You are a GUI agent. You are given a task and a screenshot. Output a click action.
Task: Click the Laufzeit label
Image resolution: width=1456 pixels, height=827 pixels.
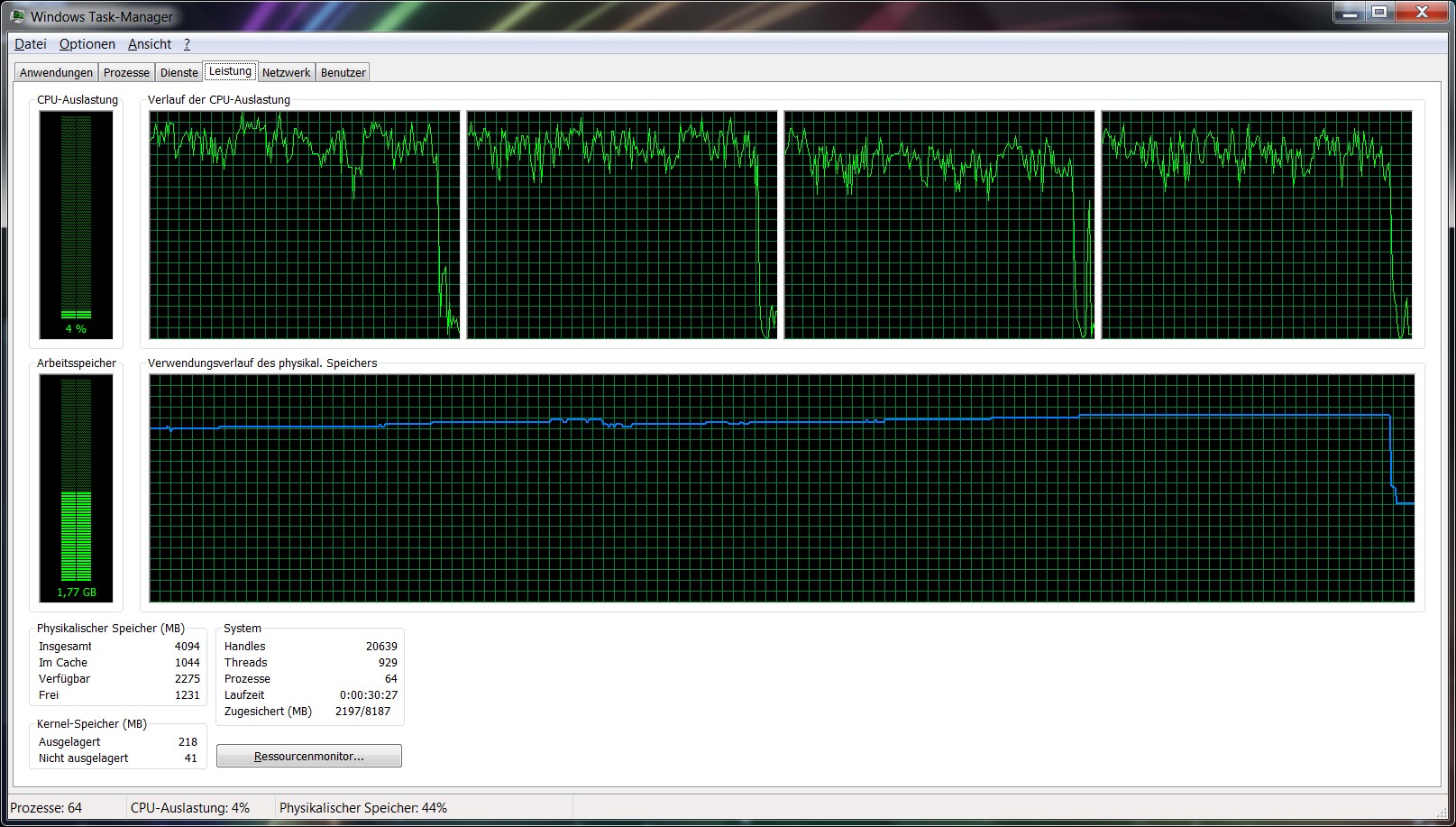click(244, 695)
